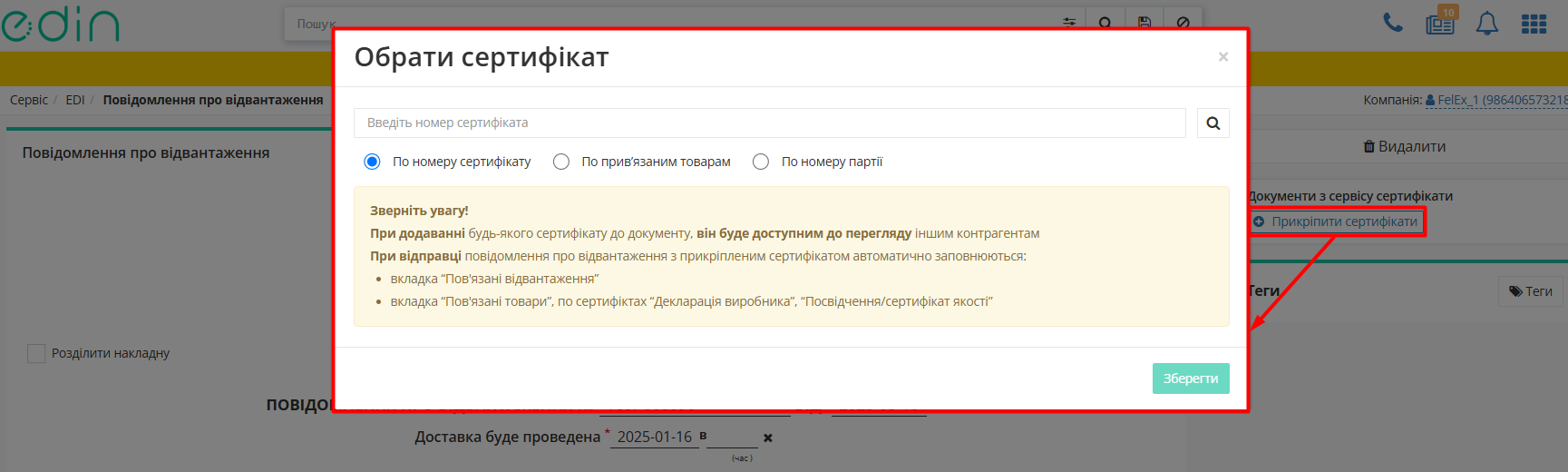Click the top bar search magnifier icon
The image size is (1568, 472).
click(x=1105, y=23)
